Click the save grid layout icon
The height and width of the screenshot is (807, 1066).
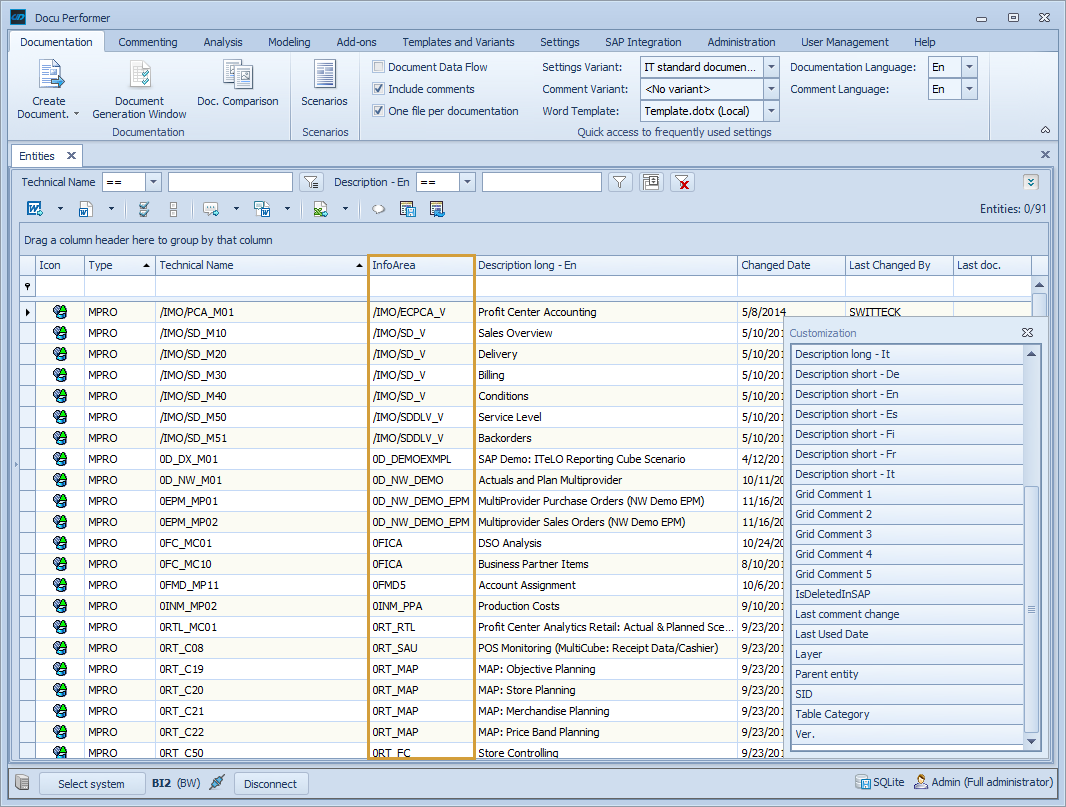[408, 209]
